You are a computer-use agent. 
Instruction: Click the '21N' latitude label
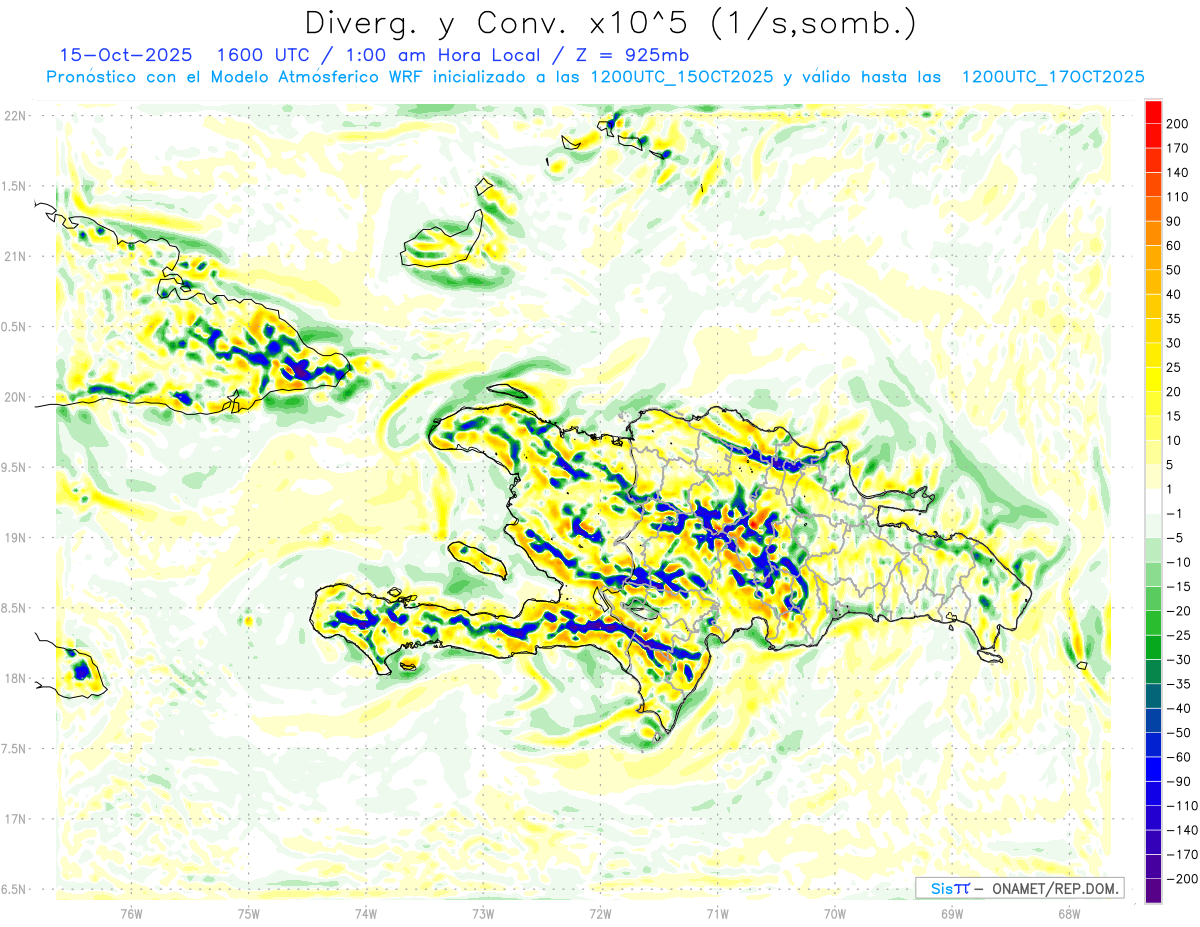click(15, 256)
